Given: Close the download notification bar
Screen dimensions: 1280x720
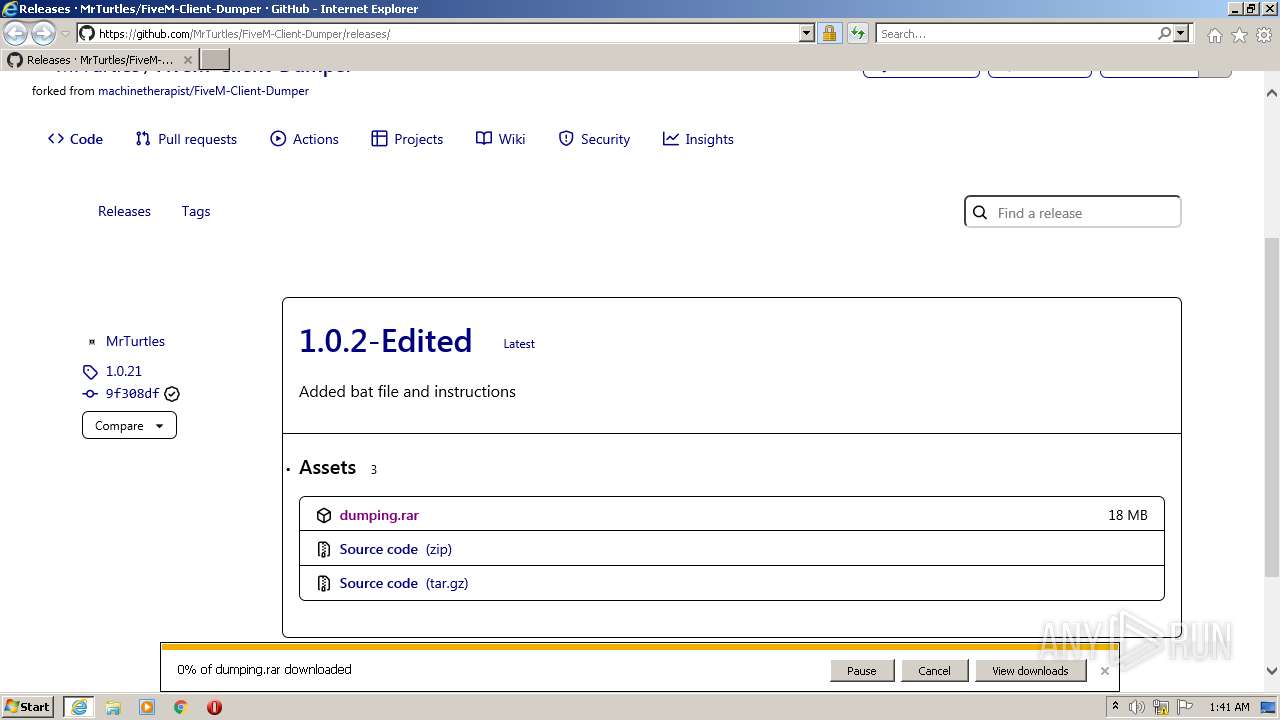Looking at the screenshot, I should tap(1105, 671).
